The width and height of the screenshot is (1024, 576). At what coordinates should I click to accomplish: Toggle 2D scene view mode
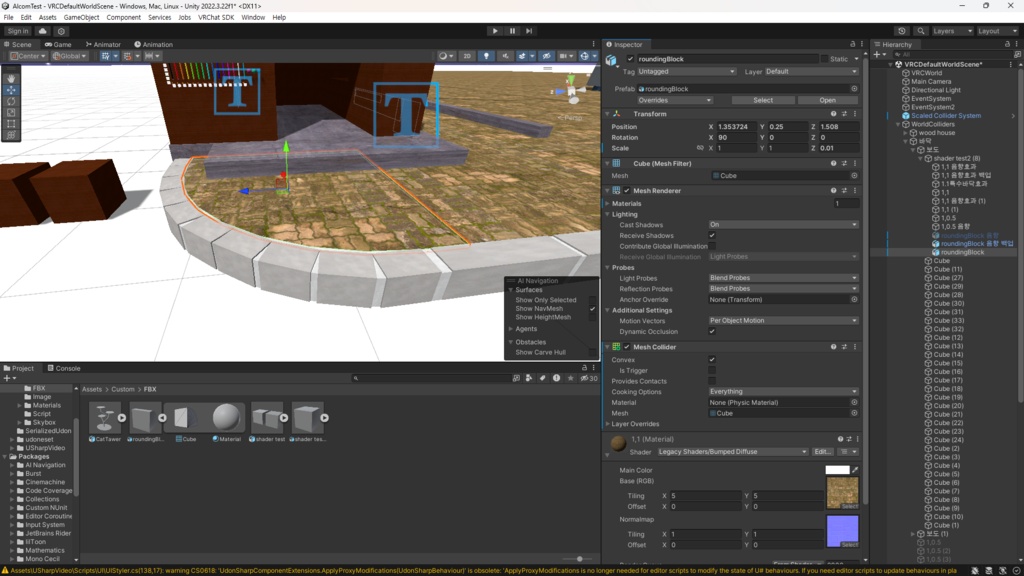[467, 56]
